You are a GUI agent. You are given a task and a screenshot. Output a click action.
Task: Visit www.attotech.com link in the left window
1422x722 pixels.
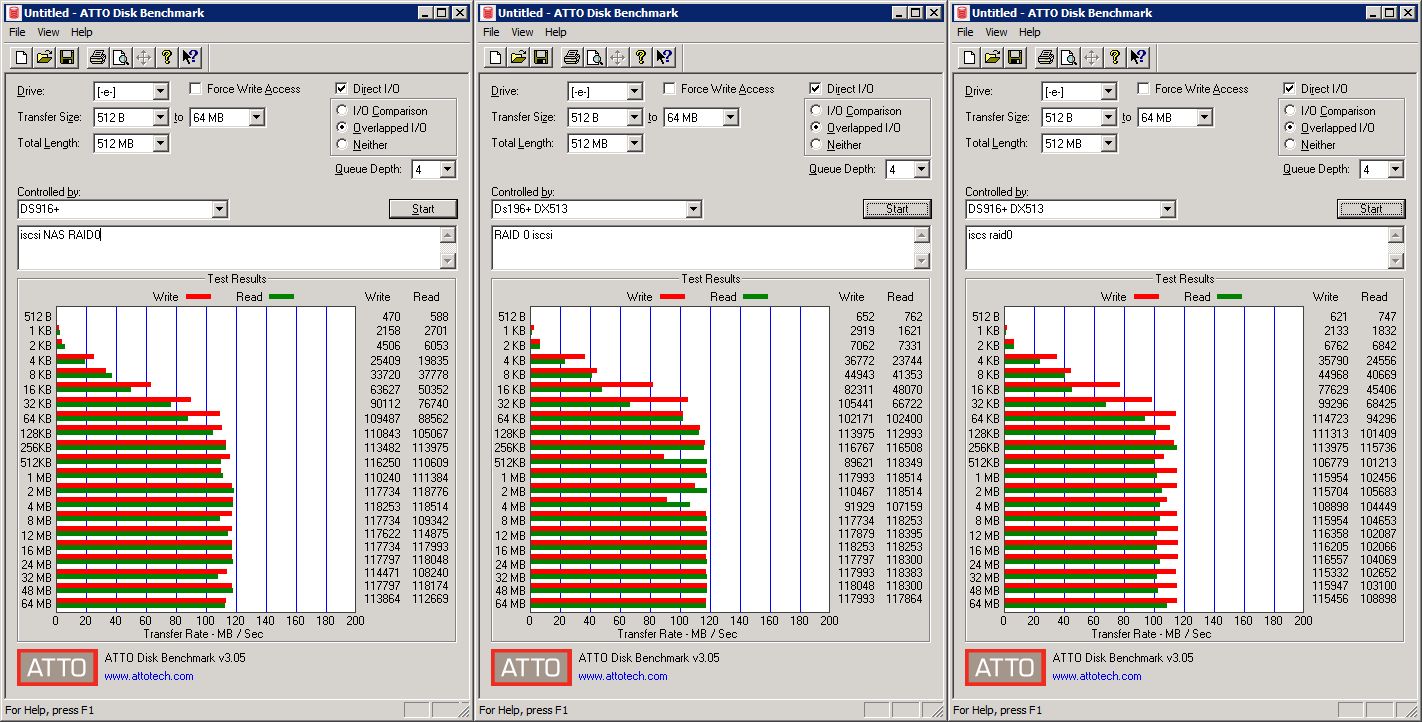click(x=149, y=676)
